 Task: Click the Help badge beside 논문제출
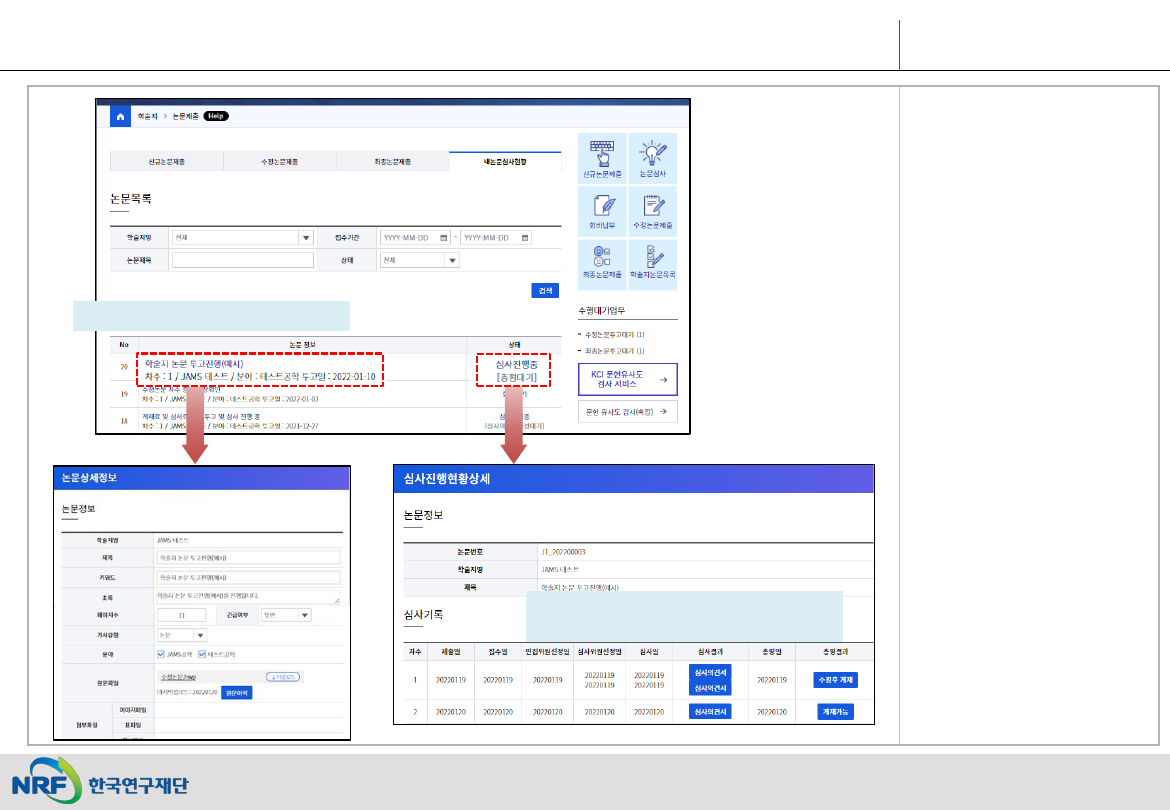pyautogui.click(x=216, y=116)
